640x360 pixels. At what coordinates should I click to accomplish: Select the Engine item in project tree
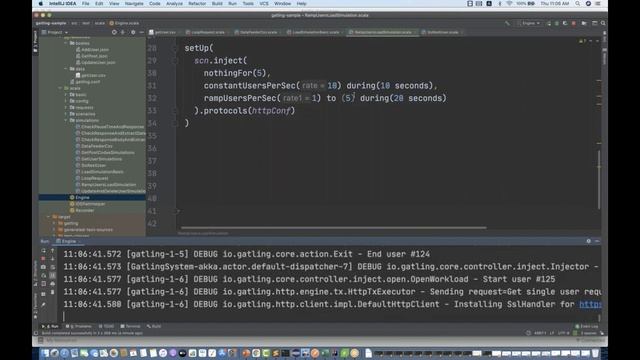click(x=92, y=198)
